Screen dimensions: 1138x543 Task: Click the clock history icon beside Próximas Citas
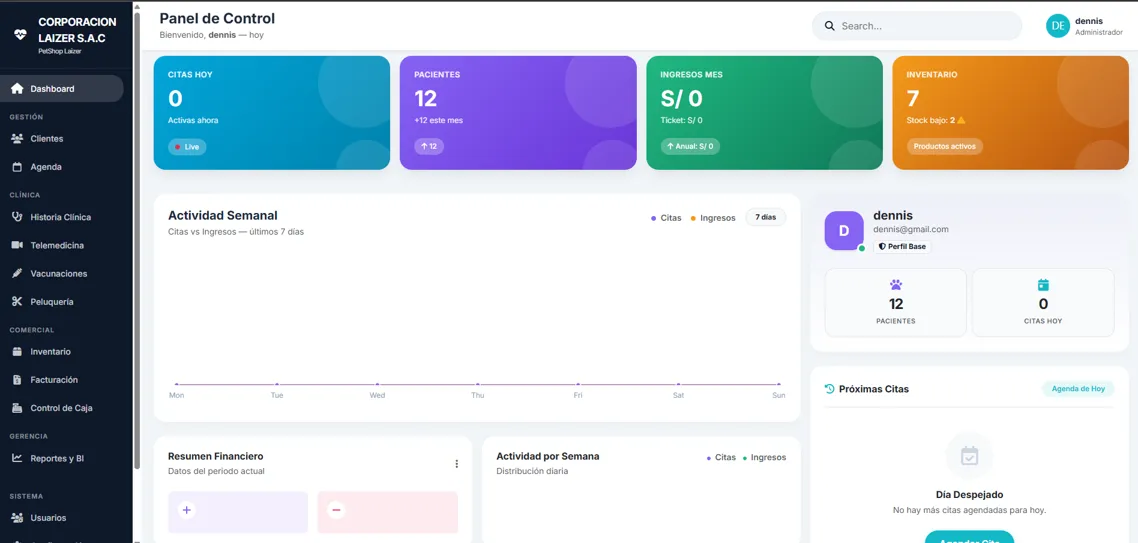click(830, 388)
